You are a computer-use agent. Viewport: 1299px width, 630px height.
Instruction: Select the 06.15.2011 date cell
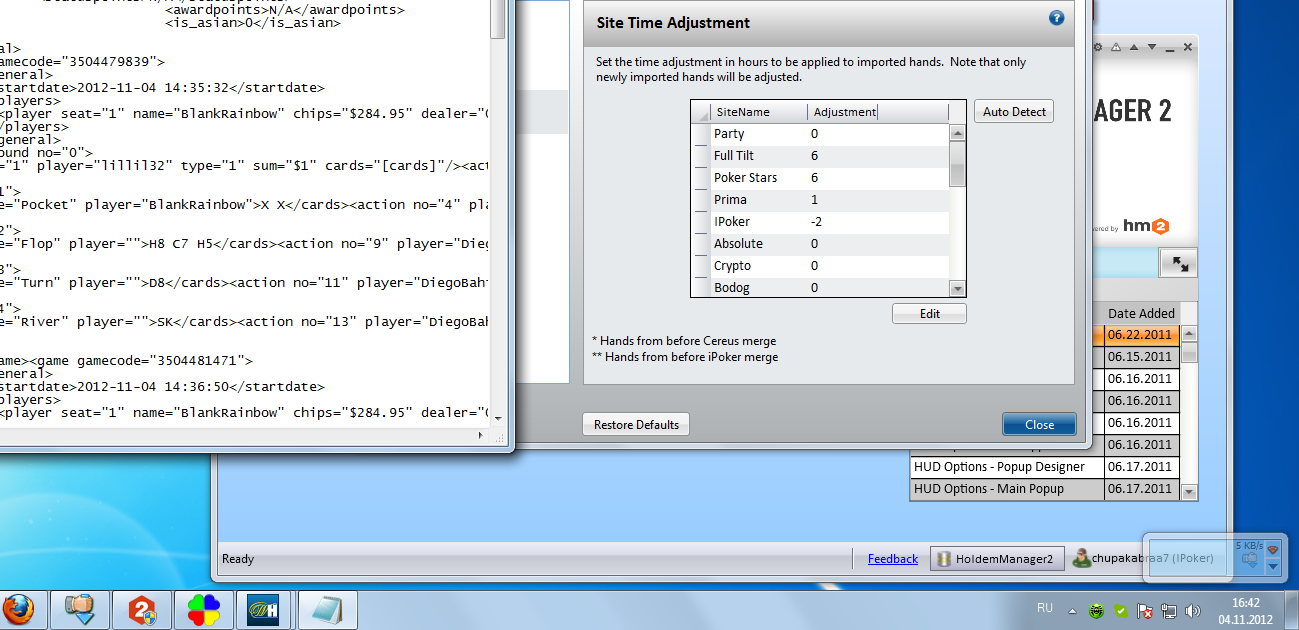point(1142,357)
